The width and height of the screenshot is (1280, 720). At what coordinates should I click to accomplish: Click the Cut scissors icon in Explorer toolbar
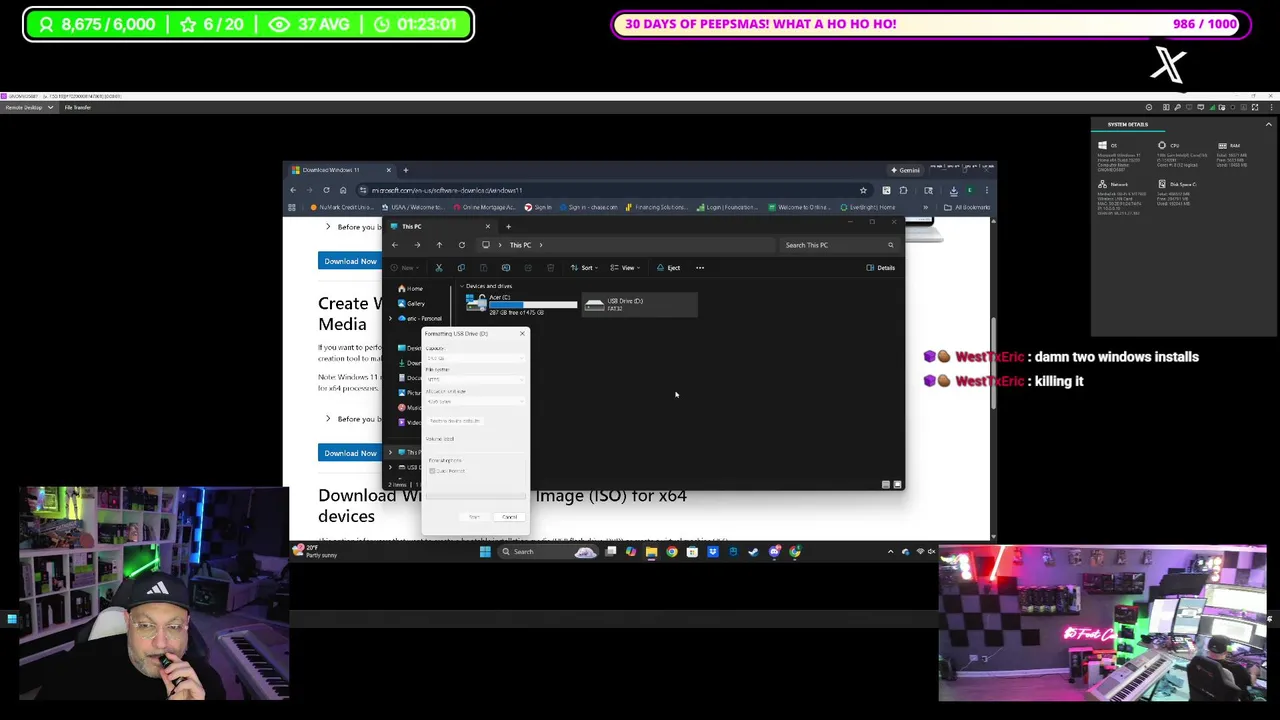point(438,268)
